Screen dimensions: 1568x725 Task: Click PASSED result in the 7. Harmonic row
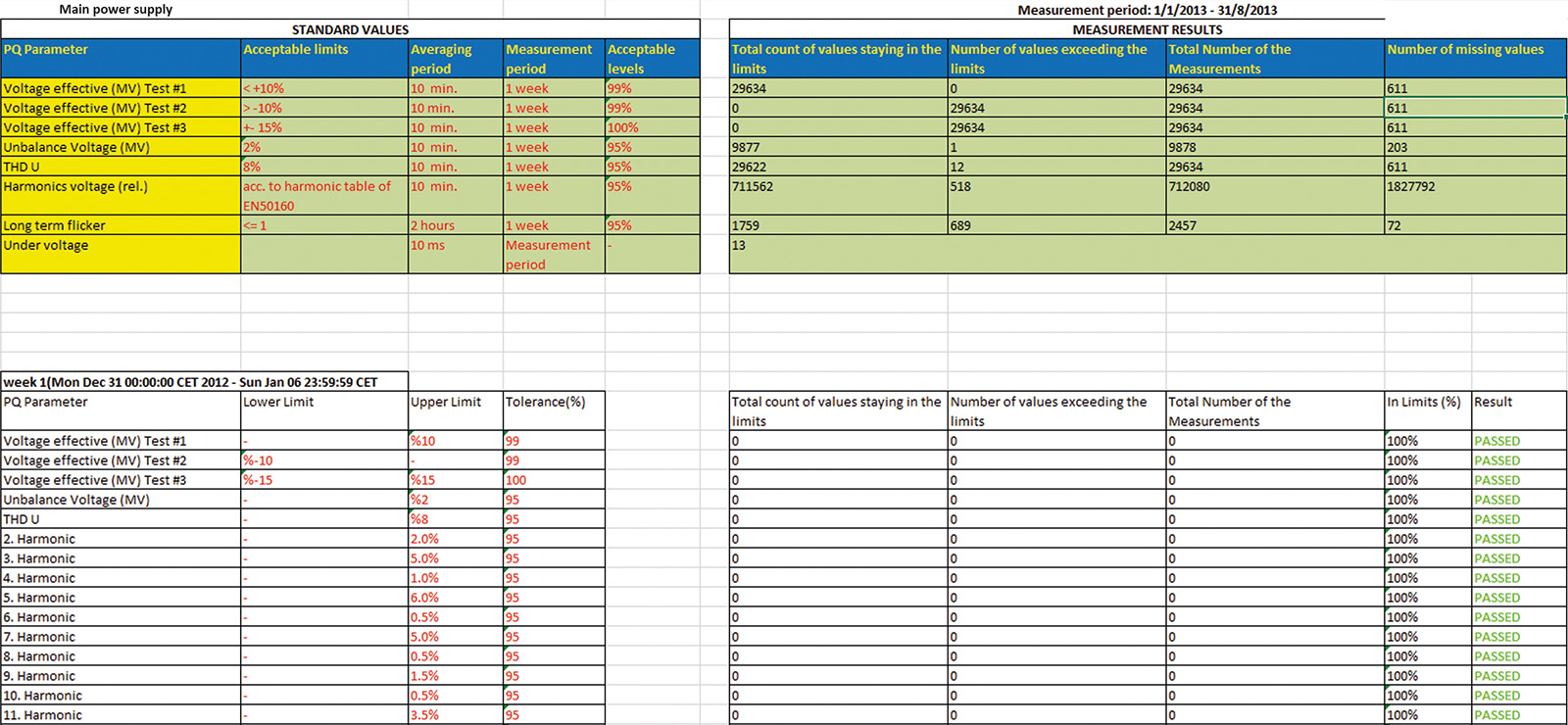coord(1519,637)
